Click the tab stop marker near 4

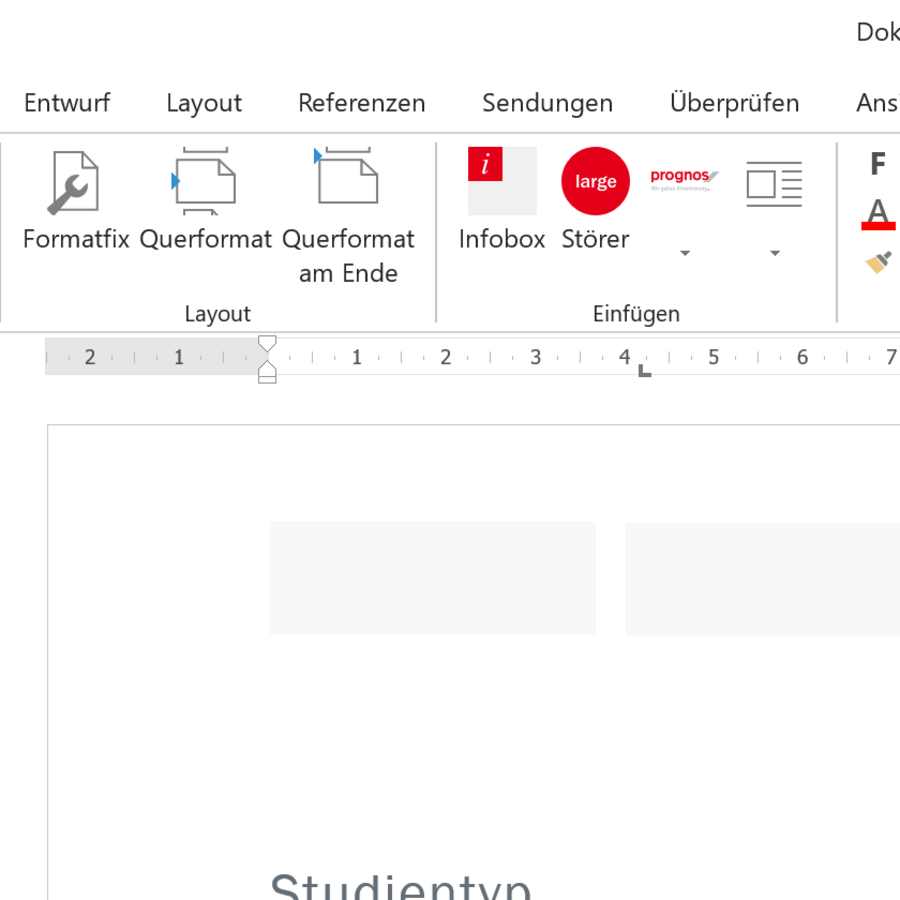coord(645,371)
